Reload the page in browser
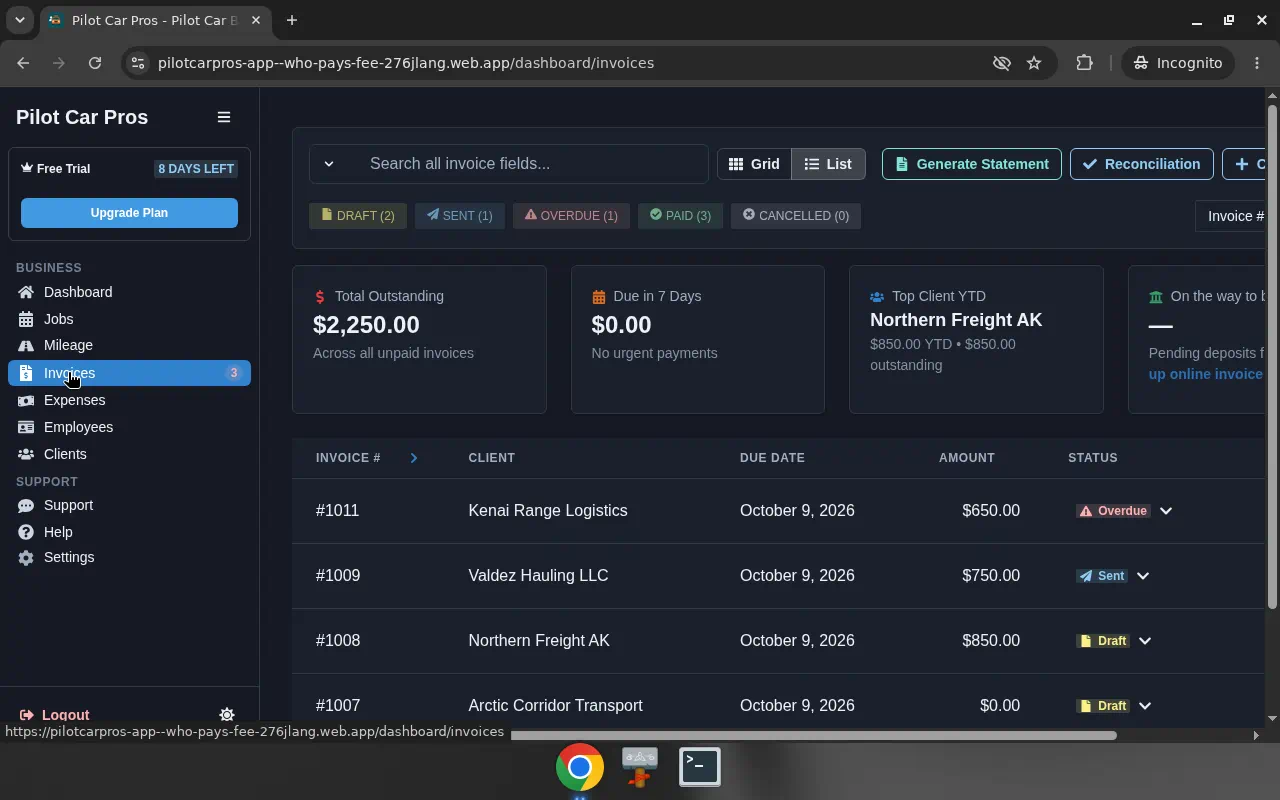Image resolution: width=1280 pixels, height=800 pixels. coord(95,63)
